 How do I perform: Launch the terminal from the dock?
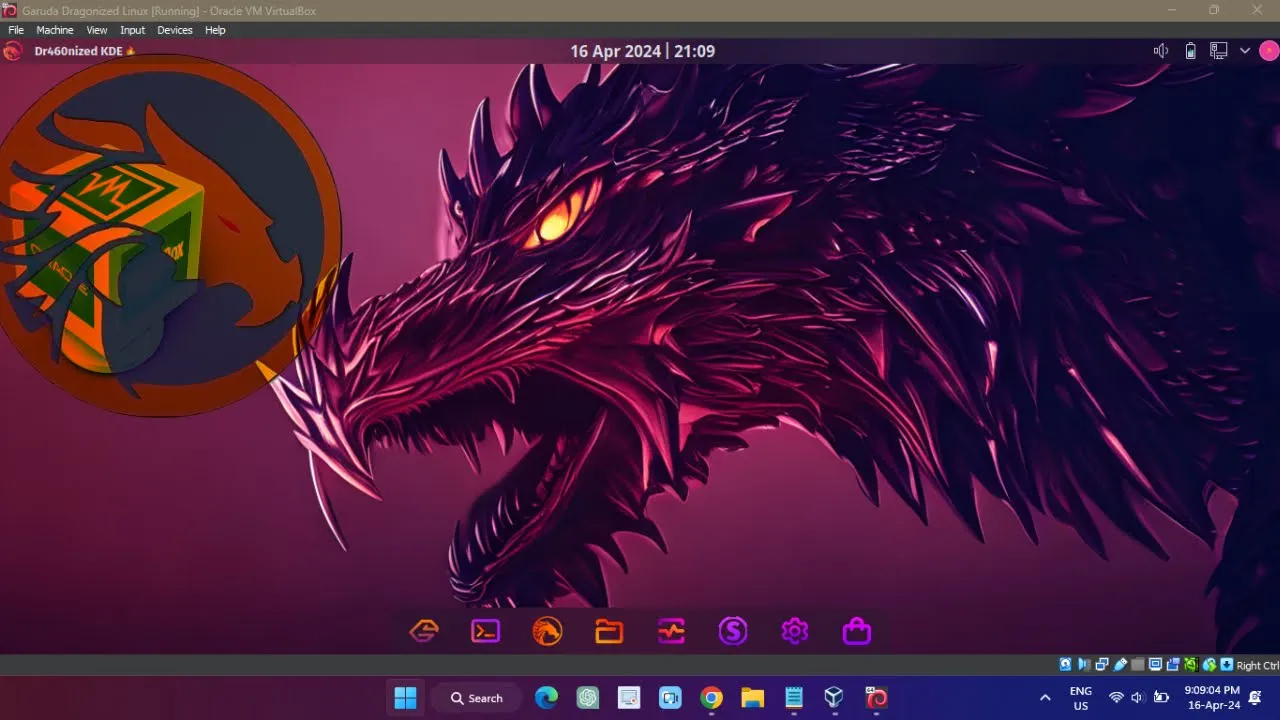point(486,631)
